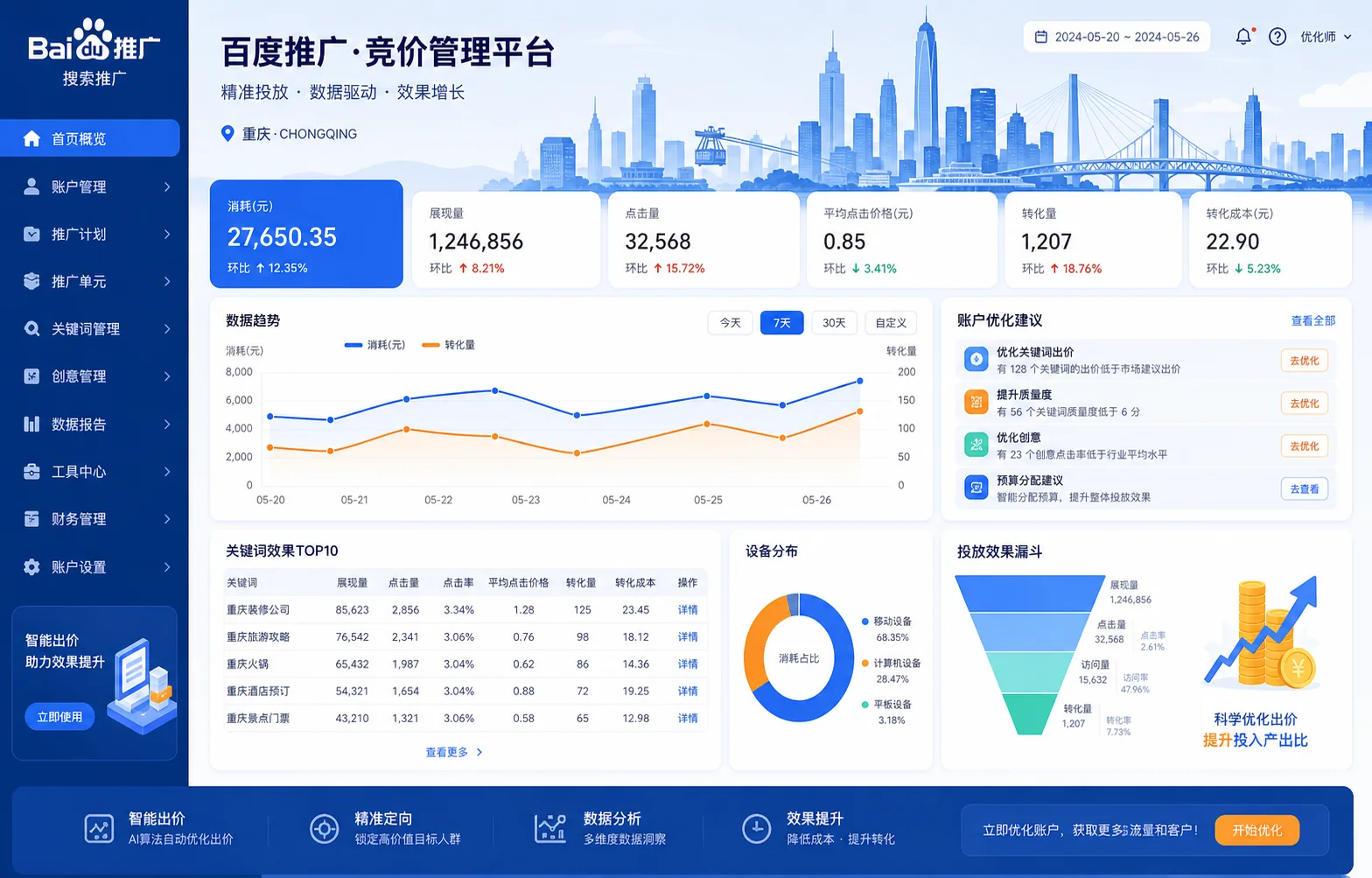This screenshot has width=1372, height=878.
Task: Toggle 平板设备 in device legend
Action: [886, 704]
